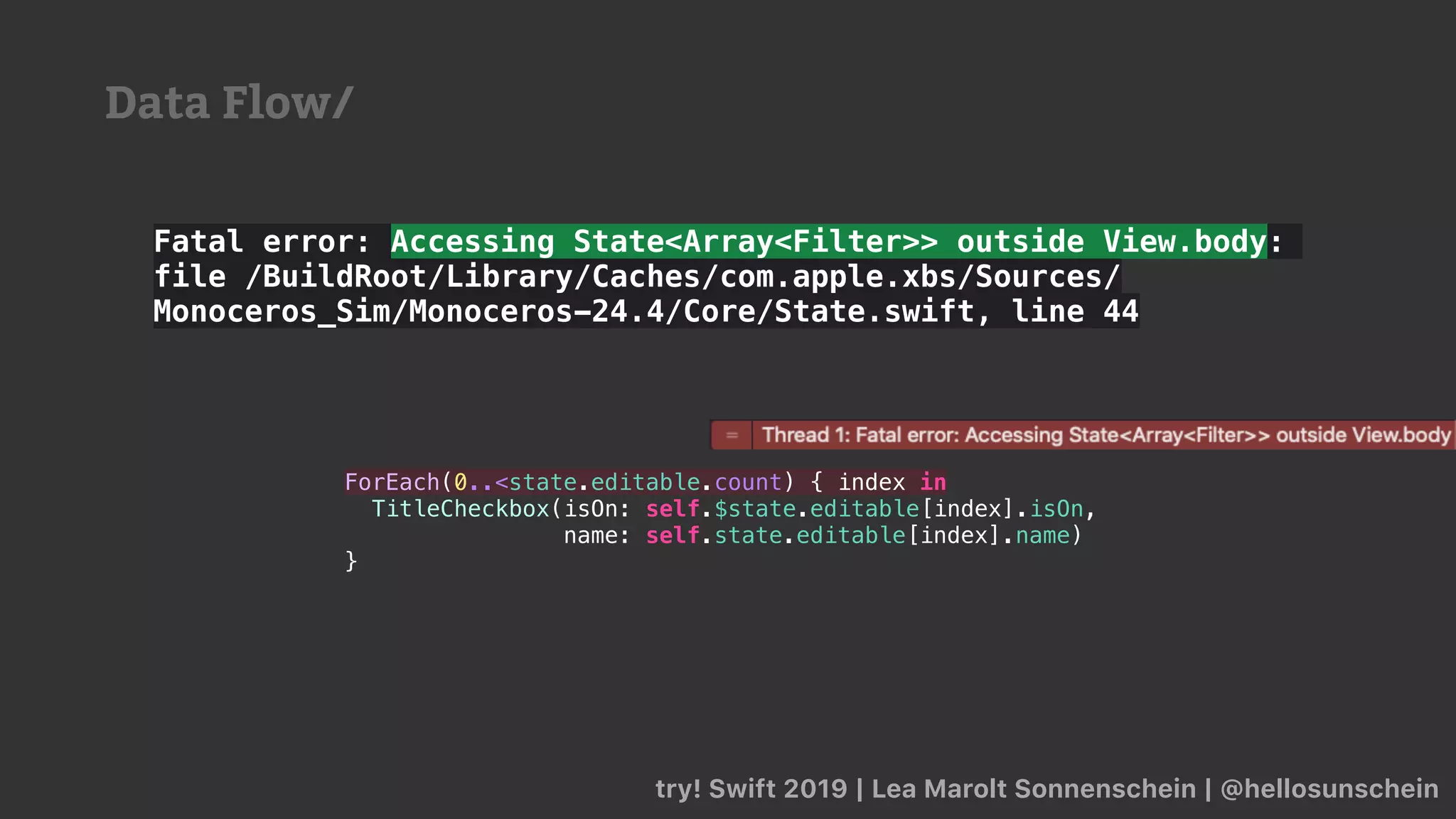Click the 'Thread 1: Fatal error' banner text
Viewport: 1456px width, 819px height.
(x=1106, y=435)
